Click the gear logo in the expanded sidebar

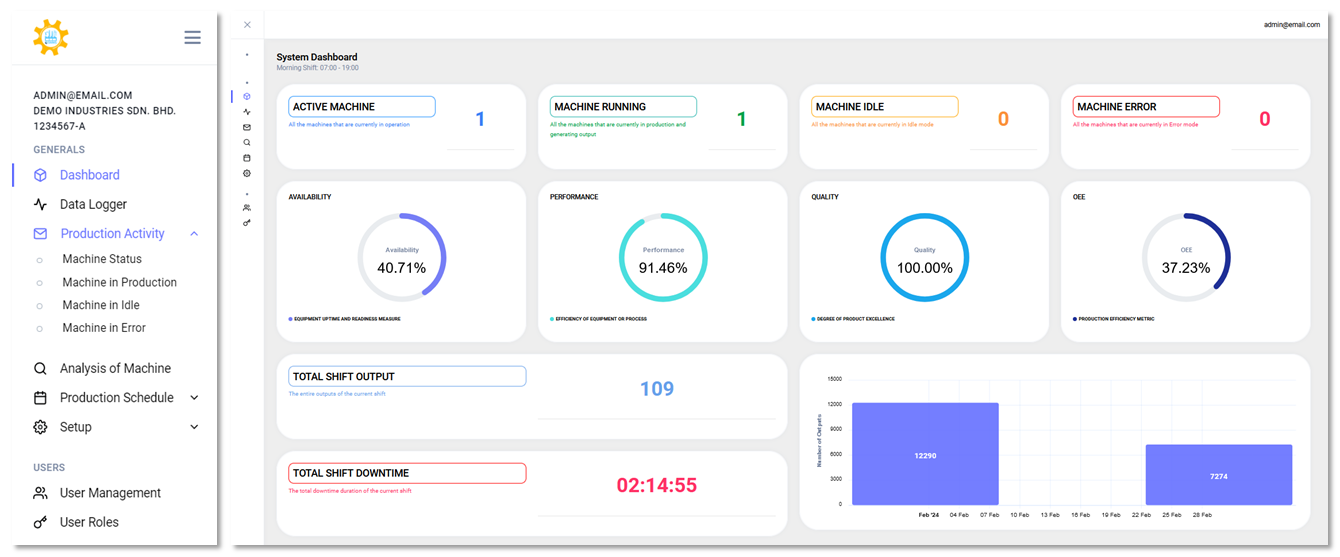(50, 38)
